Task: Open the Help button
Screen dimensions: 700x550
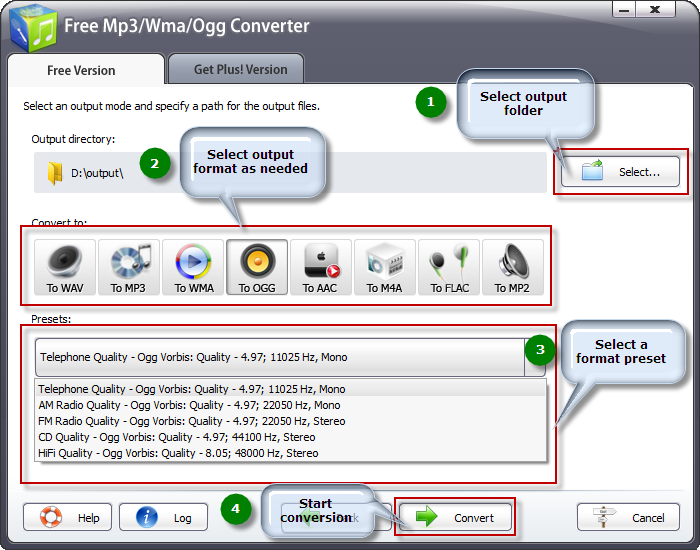Action: point(67,517)
